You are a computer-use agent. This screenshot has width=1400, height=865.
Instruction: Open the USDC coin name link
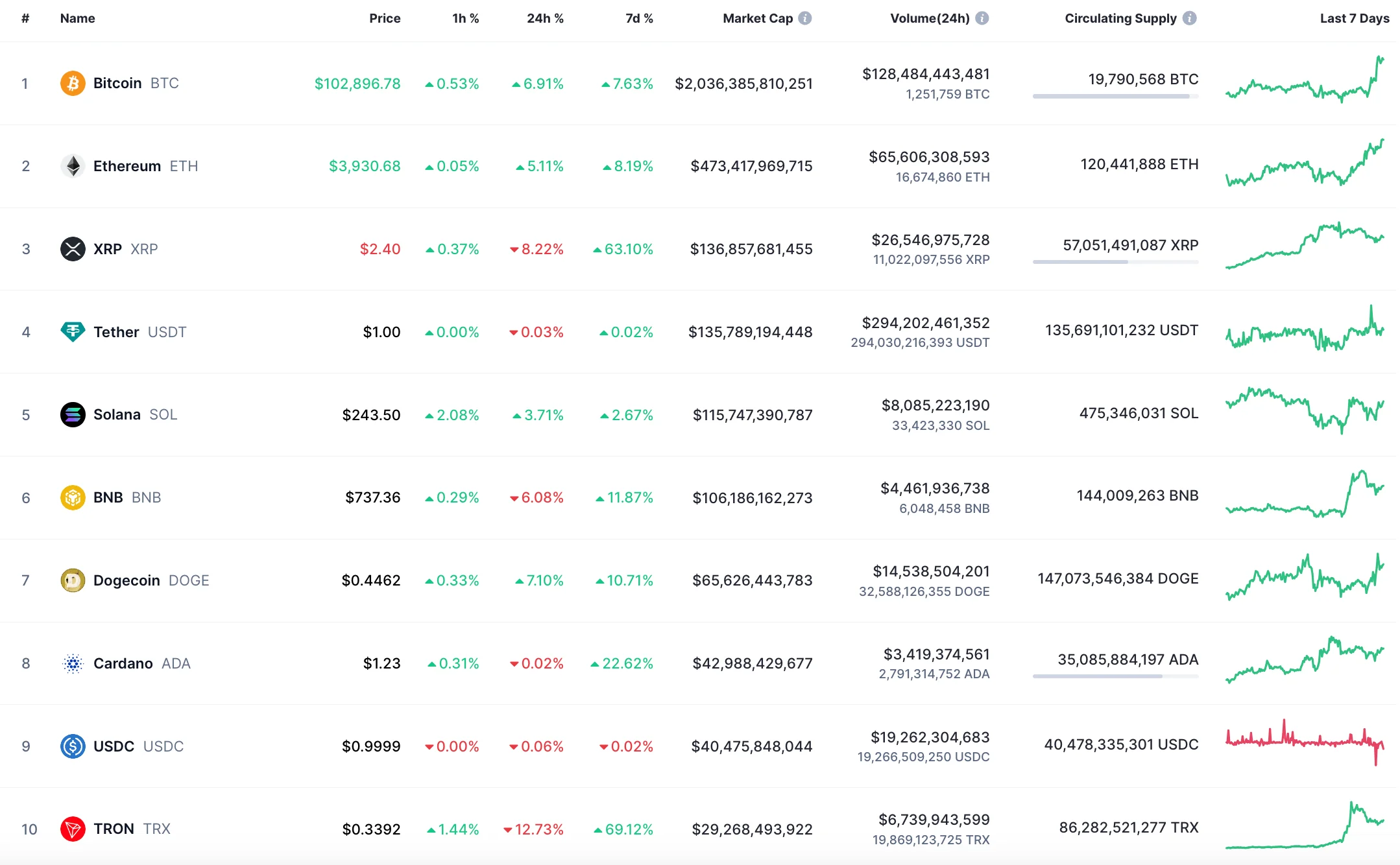pos(114,746)
